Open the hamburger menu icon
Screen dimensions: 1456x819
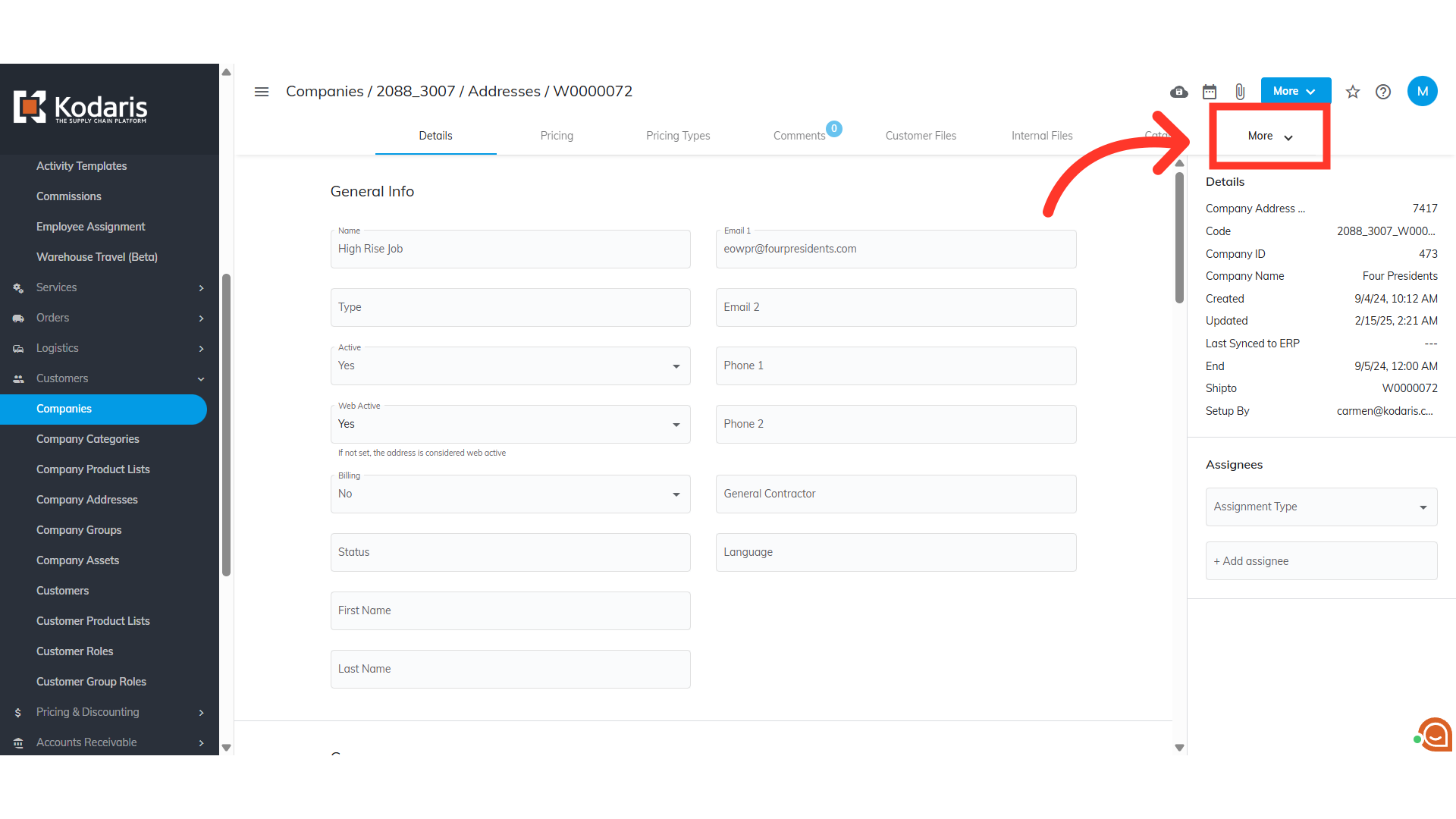pos(262,92)
